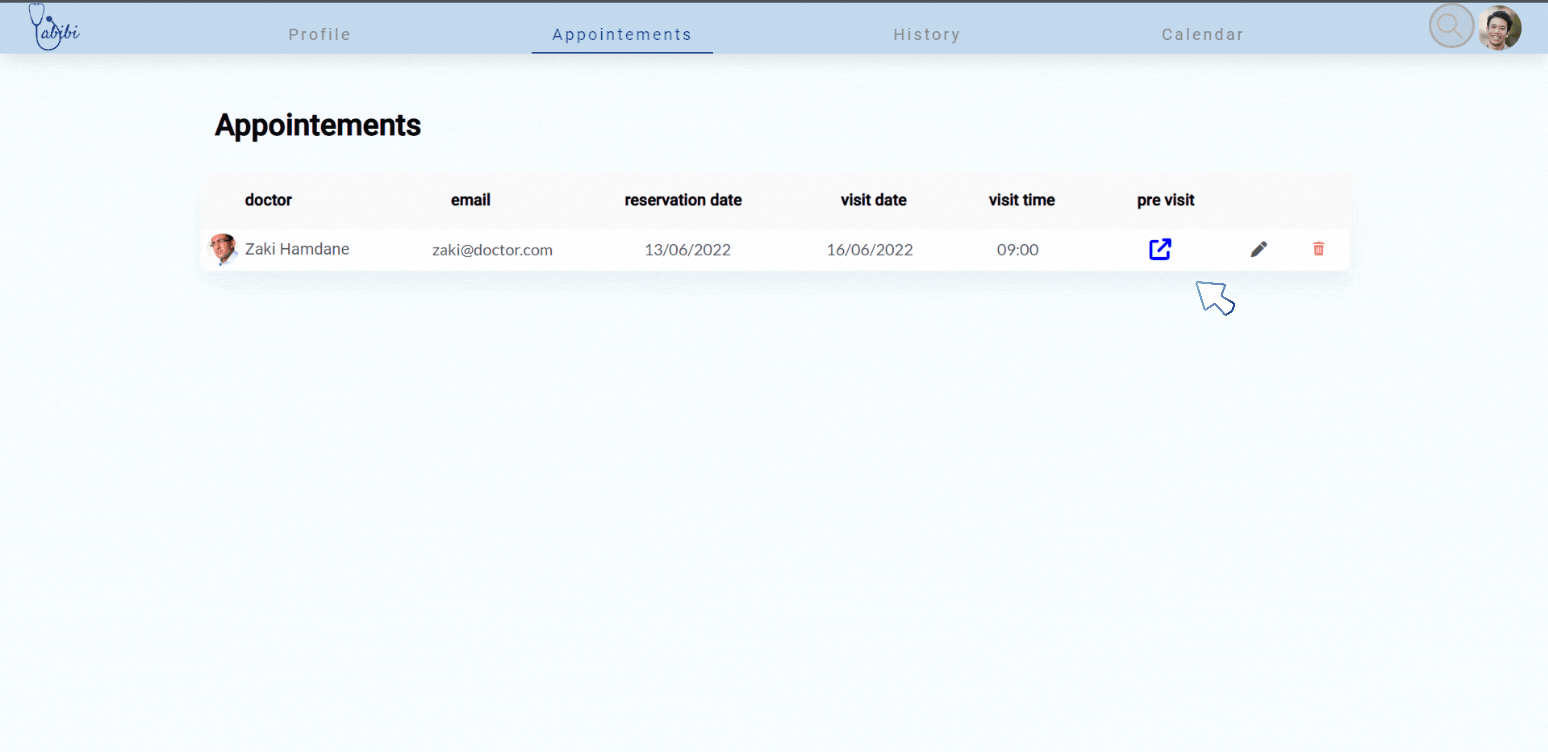Click the search magnifier icon in the header
The height and width of the screenshot is (752, 1548).
[1450, 26]
